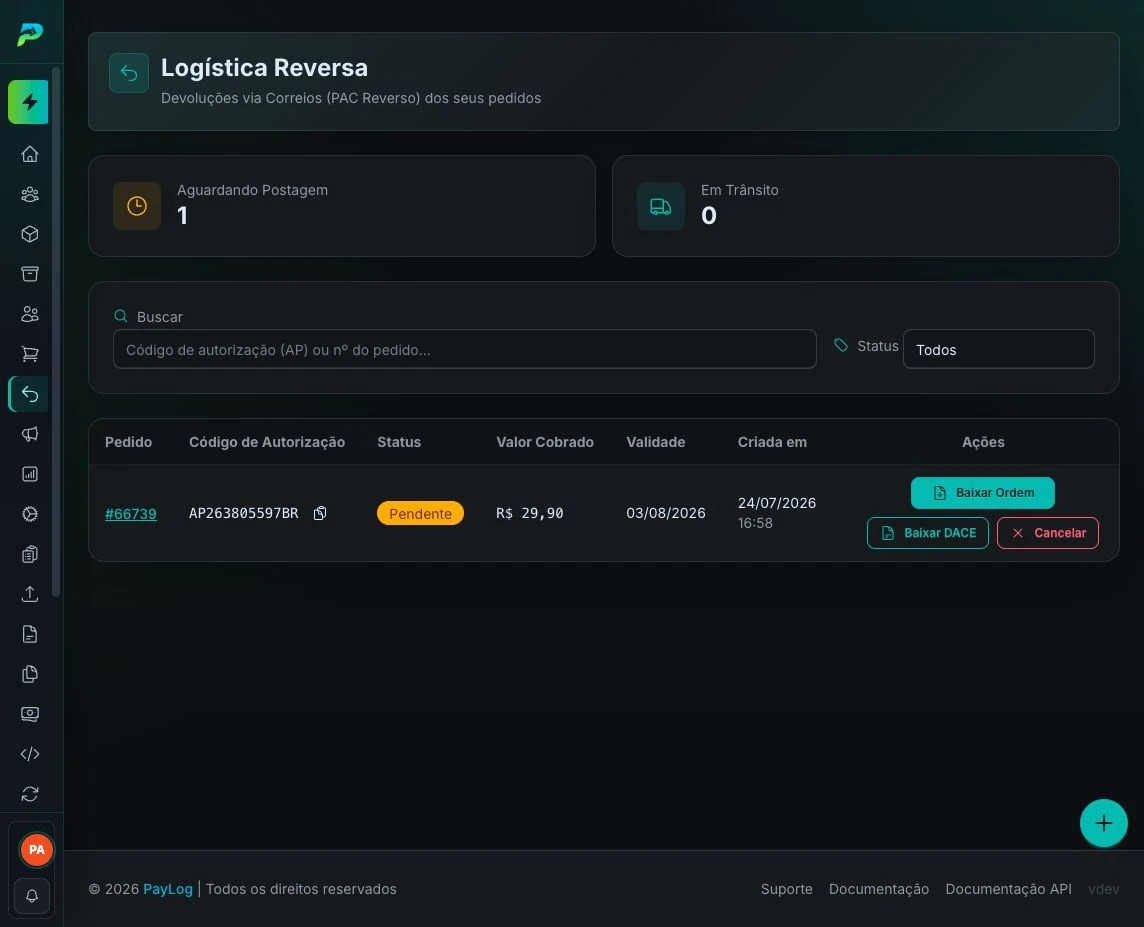This screenshot has width=1144, height=927.
Task: Open the monitor screen icon in sidebar
Action: point(30,714)
